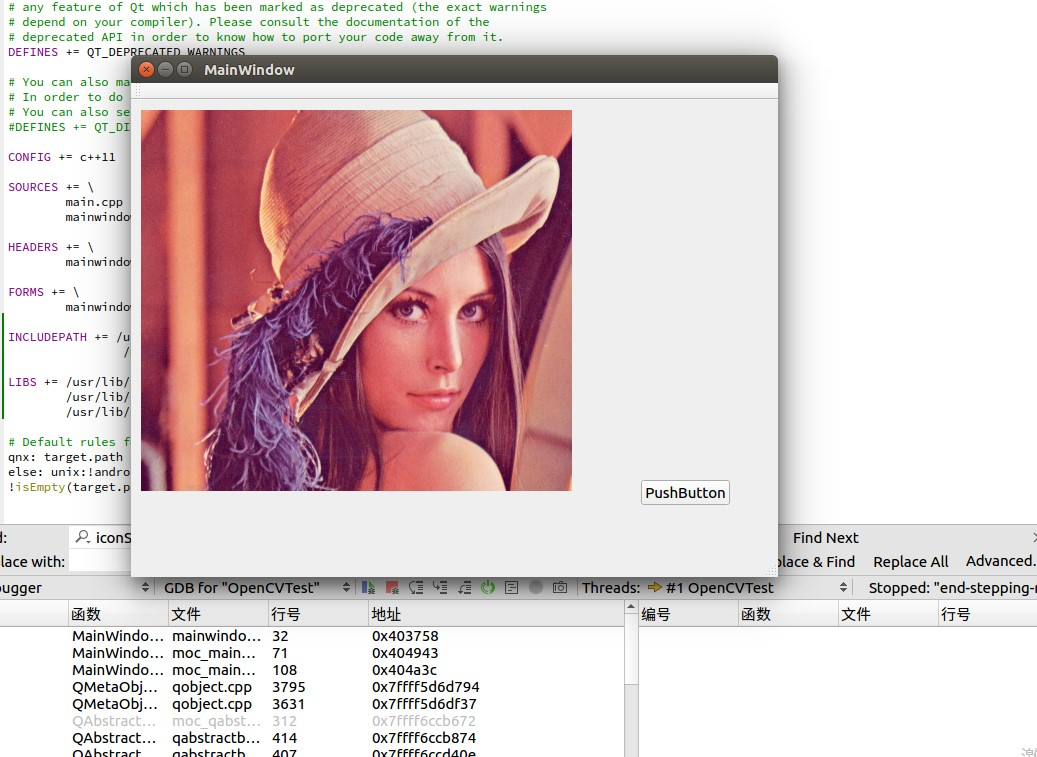The width and height of the screenshot is (1037, 757).
Task: Select stack row with address 0x404943
Action: [x=311, y=653]
